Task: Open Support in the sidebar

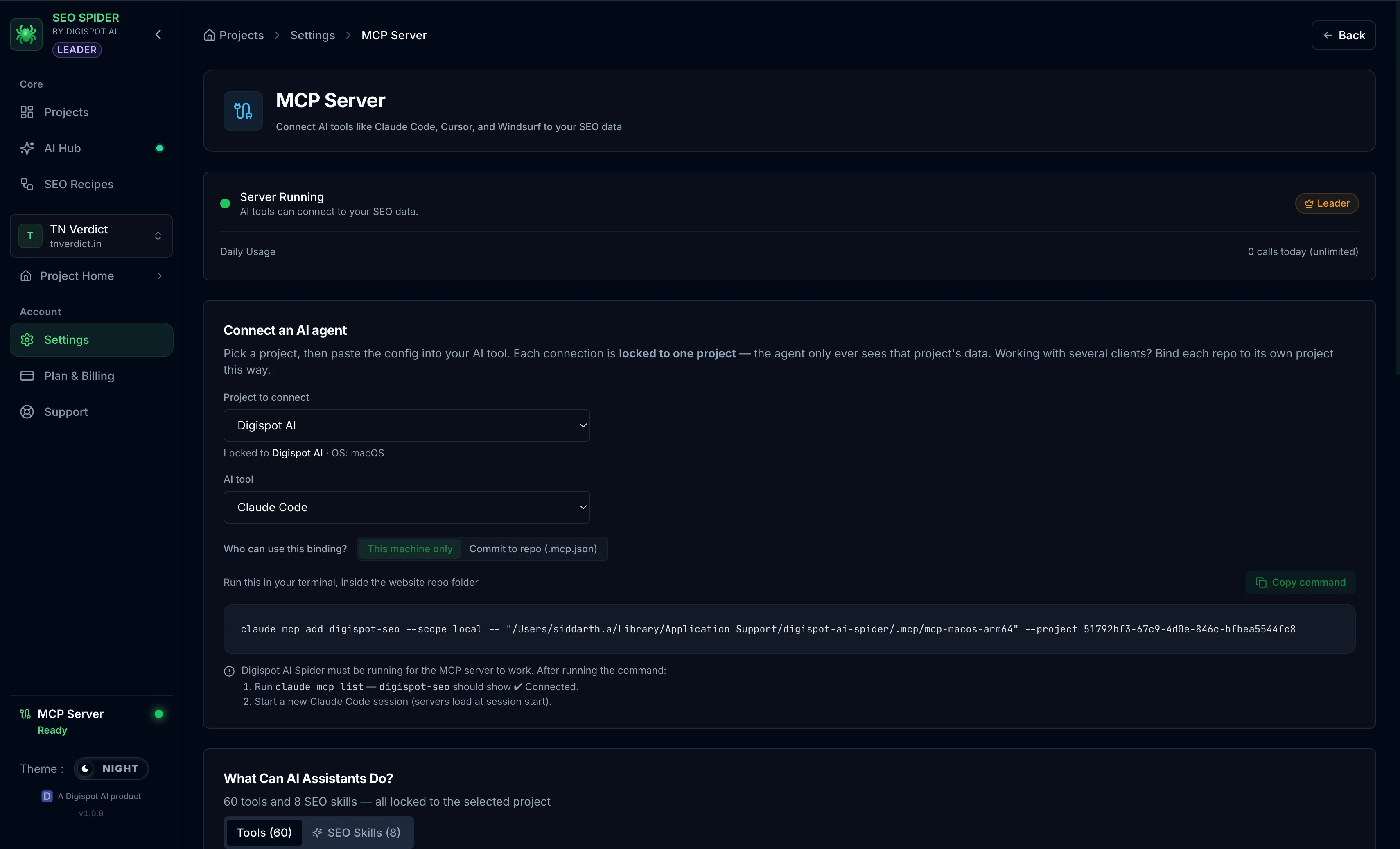Action: 91,412
